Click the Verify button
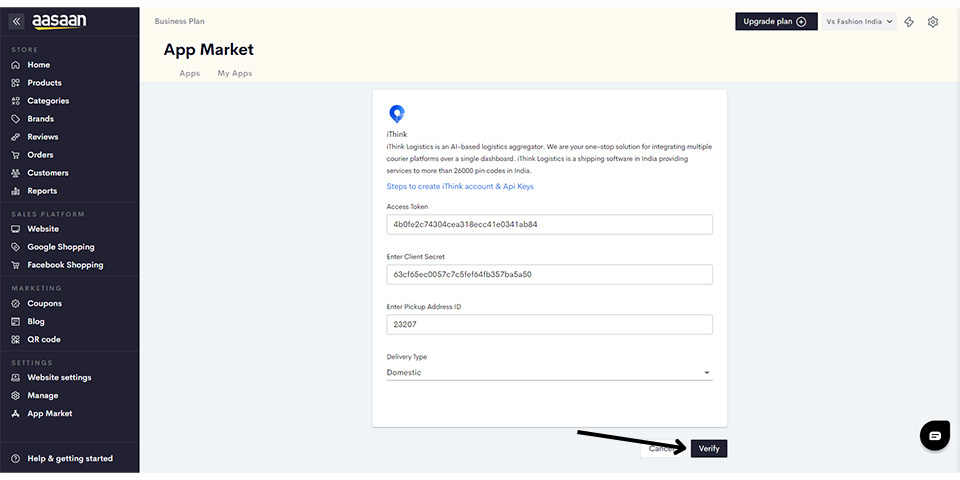The image size is (960, 480). pos(709,449)
